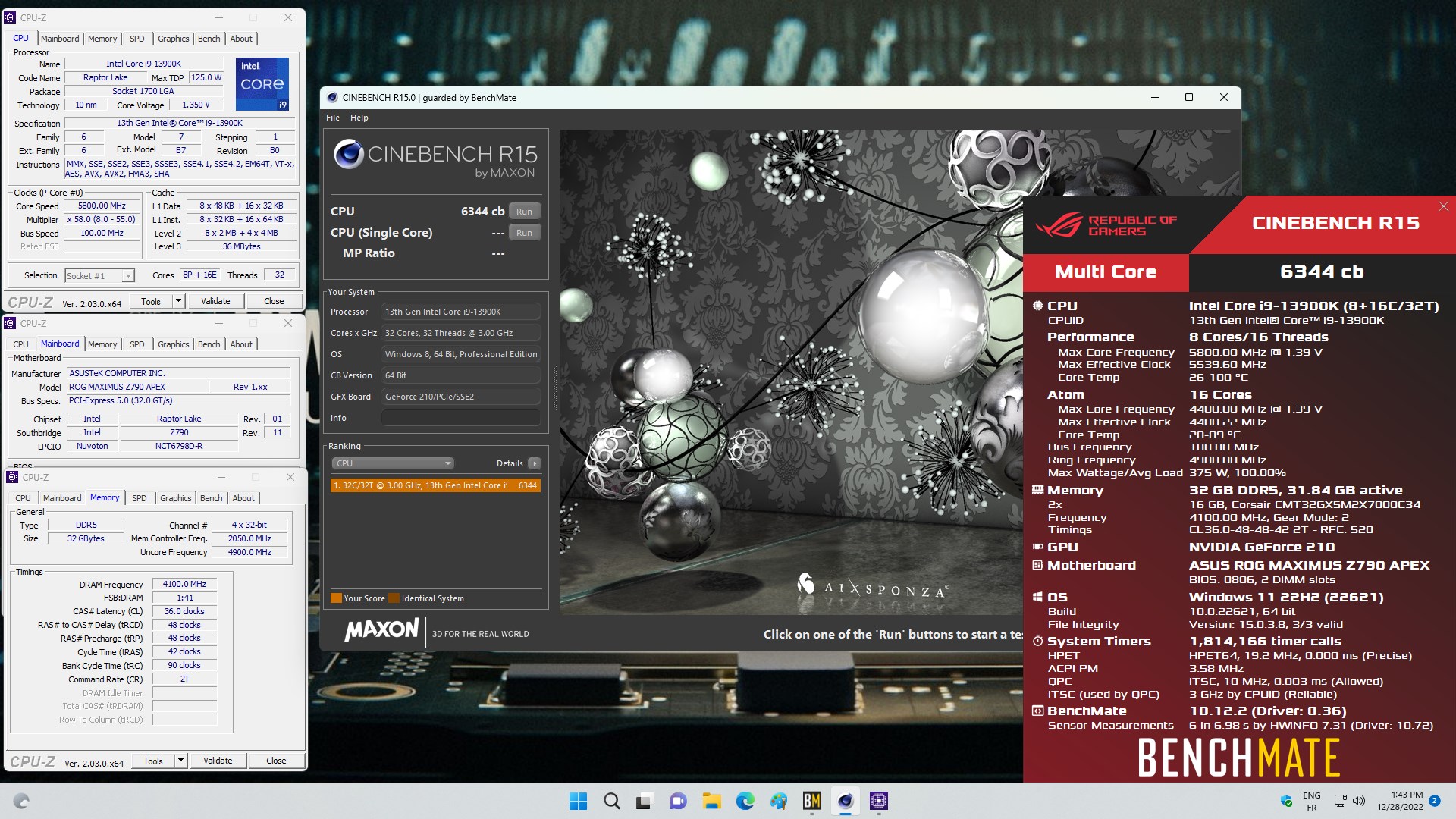This screenshot has height=819, width=1456.
Task: Expand Tools dropdown arrow in bottom CPU-Z
Action: (x=180, y=761)
